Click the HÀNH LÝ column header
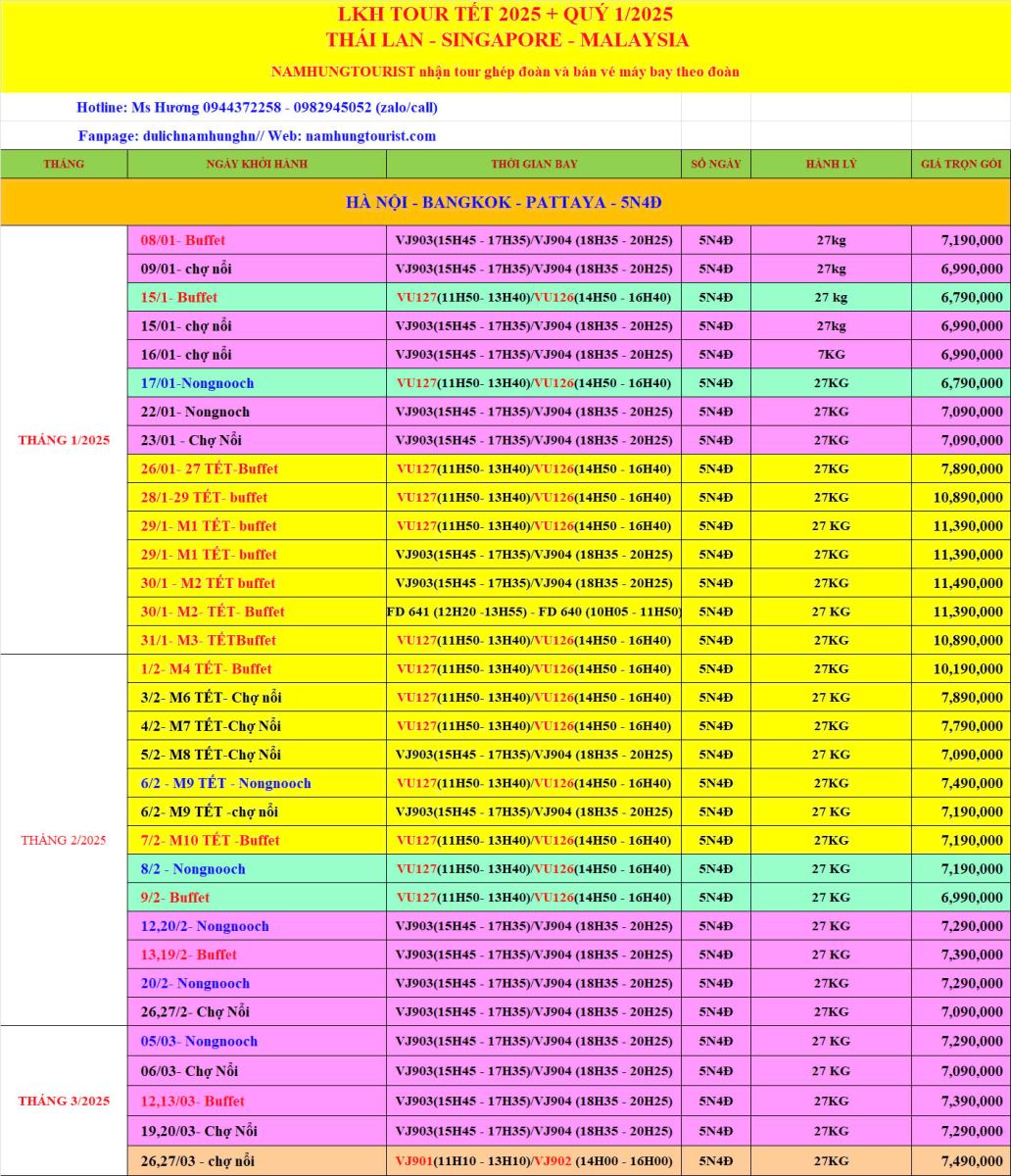1011x1176 pixels. tap(831, 164)
